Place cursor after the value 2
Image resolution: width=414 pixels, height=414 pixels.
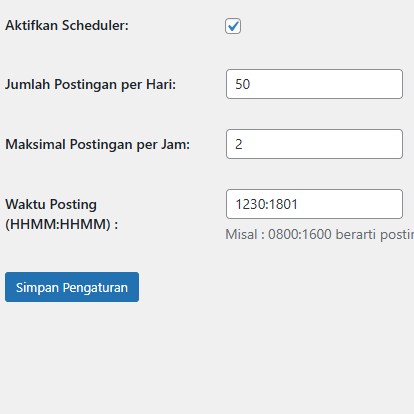click(243, 144)
